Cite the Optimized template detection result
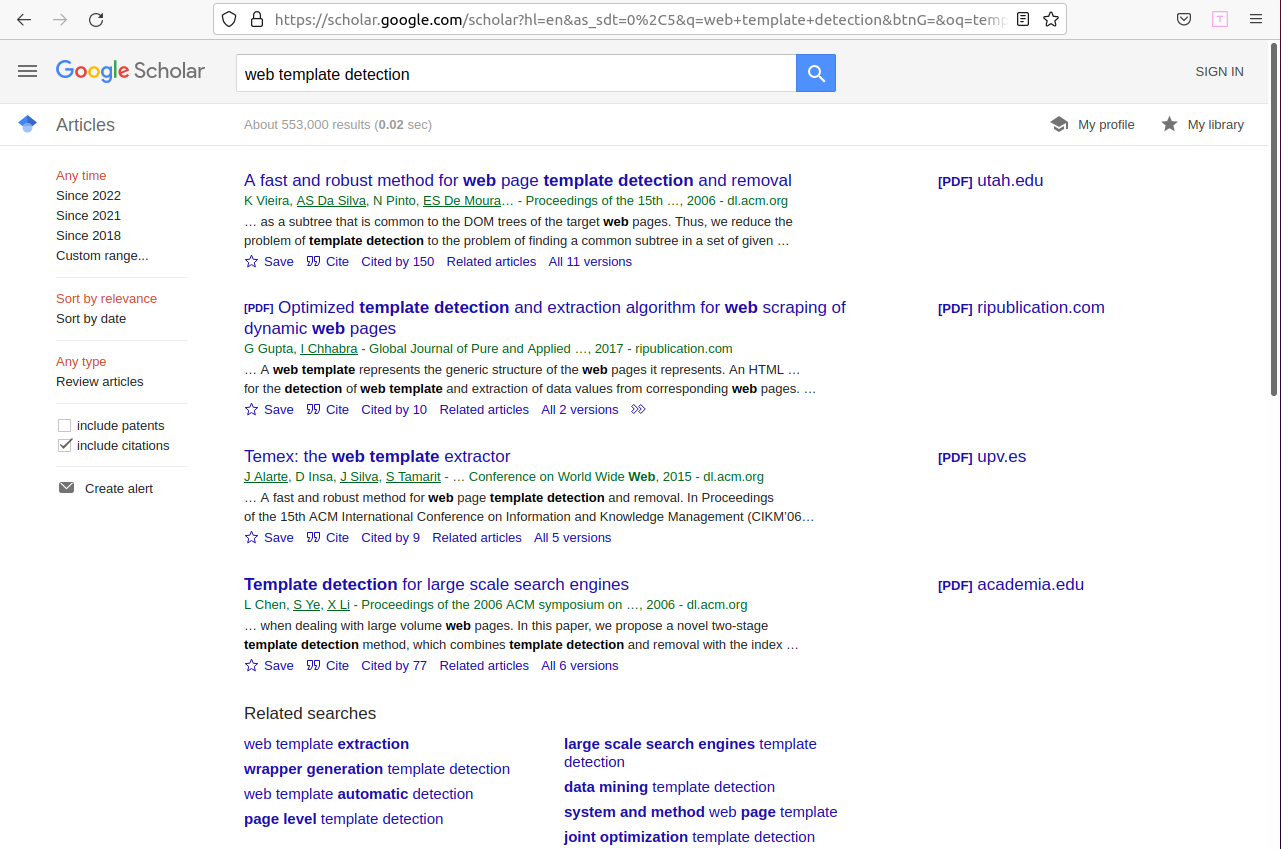The image size is (1281, 849). (x=328, y=410)
